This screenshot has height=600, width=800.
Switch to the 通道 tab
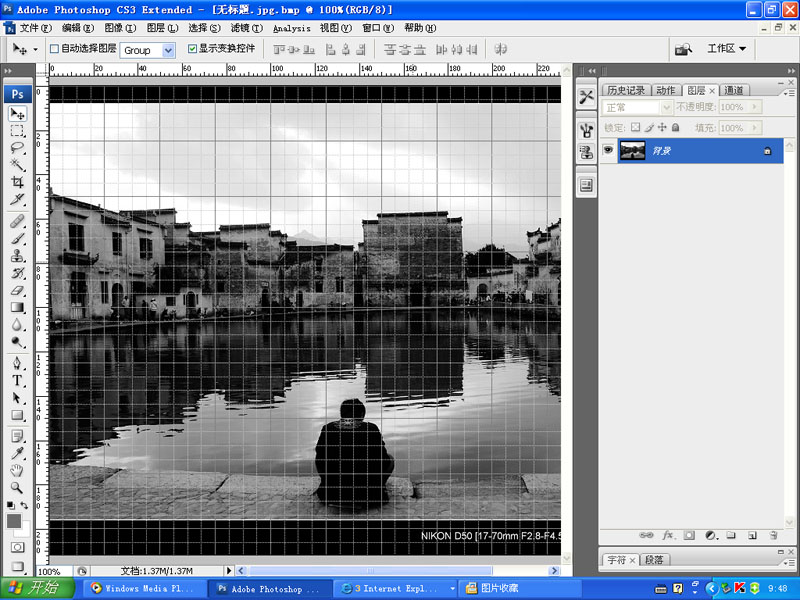[735, 90]
